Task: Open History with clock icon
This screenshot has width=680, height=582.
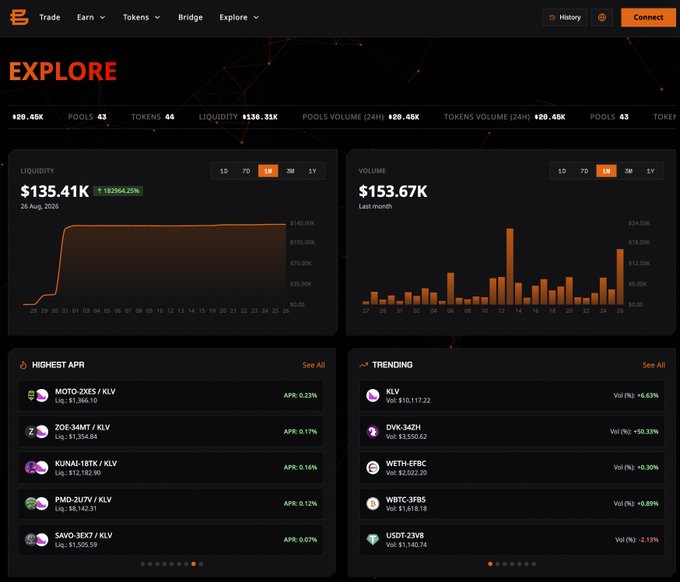Action: click(x=565, y=17)
